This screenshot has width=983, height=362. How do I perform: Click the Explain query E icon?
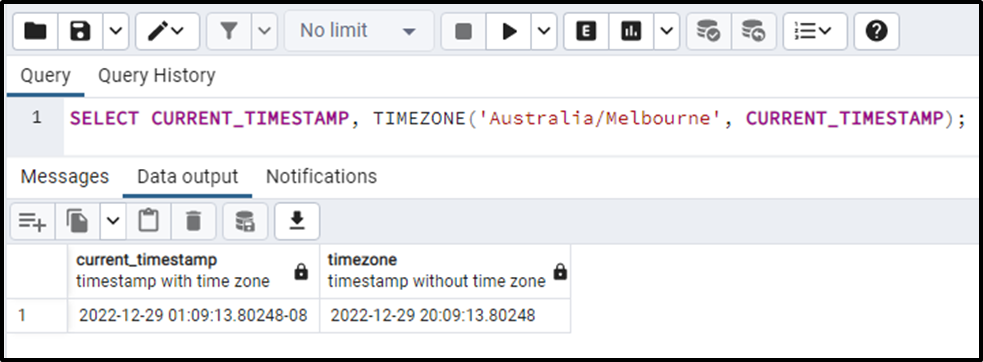point(586,31)
